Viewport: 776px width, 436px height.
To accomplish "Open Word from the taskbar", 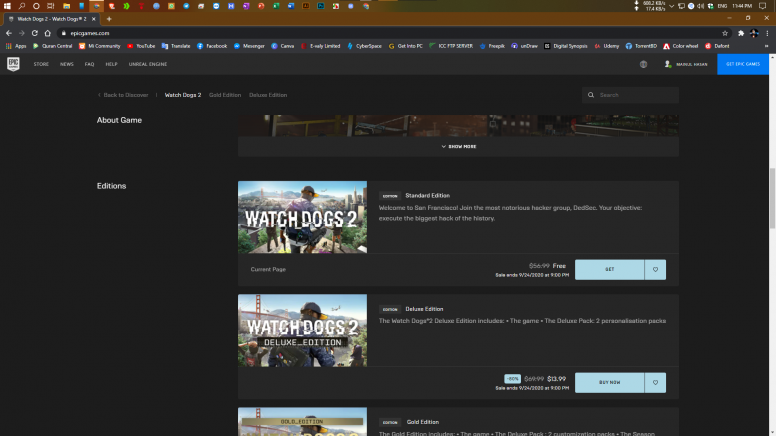I will (x=291, y=6).
